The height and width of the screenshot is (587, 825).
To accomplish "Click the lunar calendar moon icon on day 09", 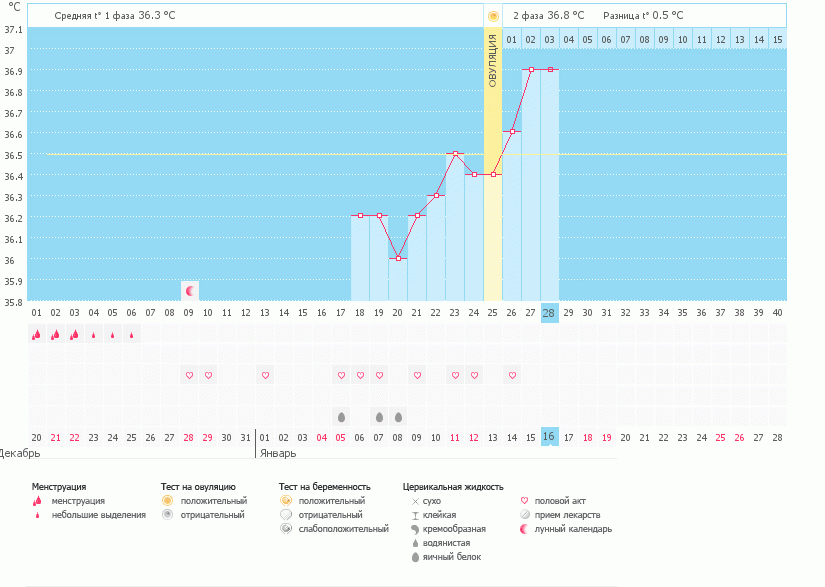I will pos(190,290).
